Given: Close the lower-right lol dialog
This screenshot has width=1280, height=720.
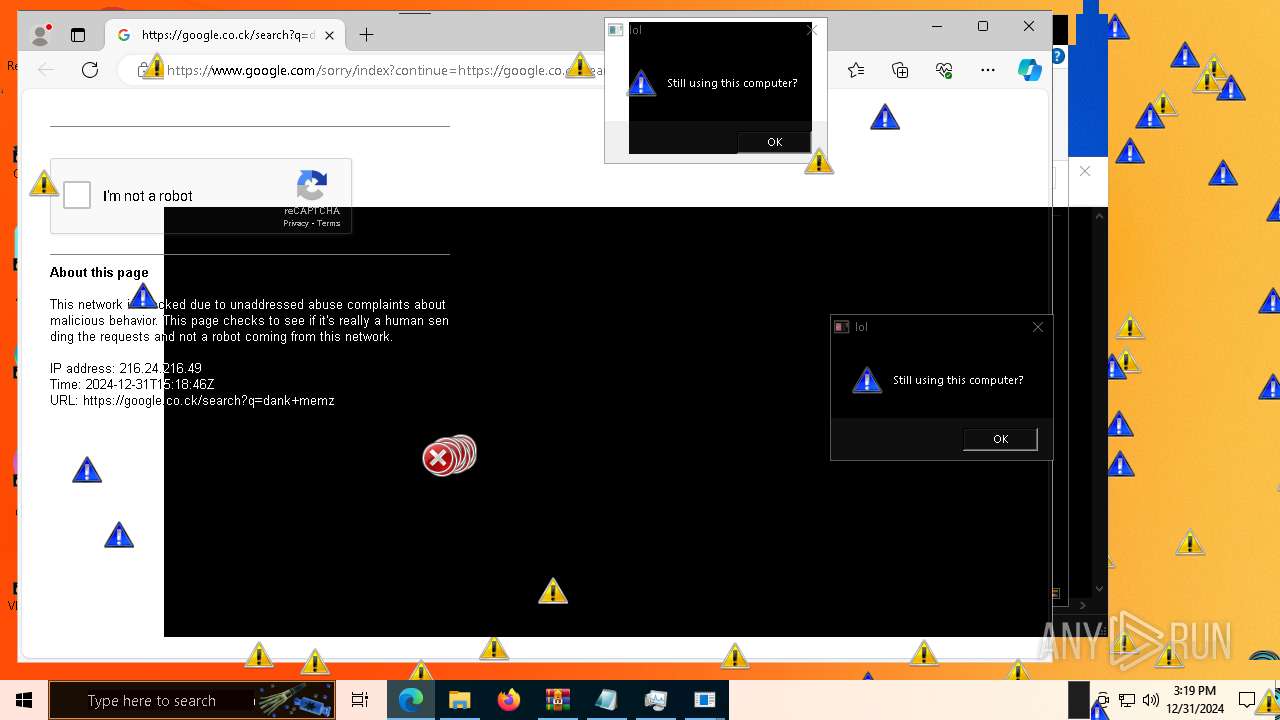Looking at the screenshot, I should (x=1037, y=327).
